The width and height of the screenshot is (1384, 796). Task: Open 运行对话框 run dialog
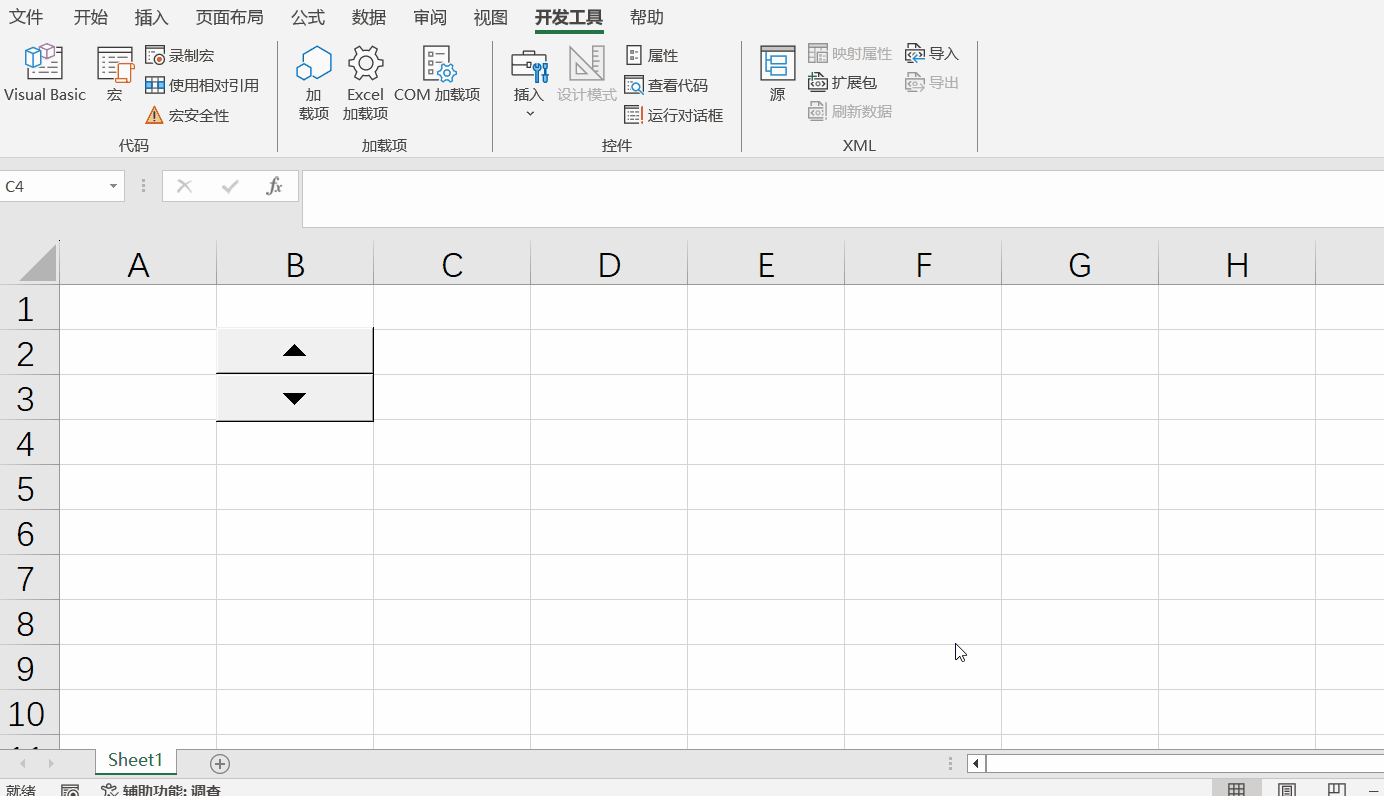(x=675, y=115)
